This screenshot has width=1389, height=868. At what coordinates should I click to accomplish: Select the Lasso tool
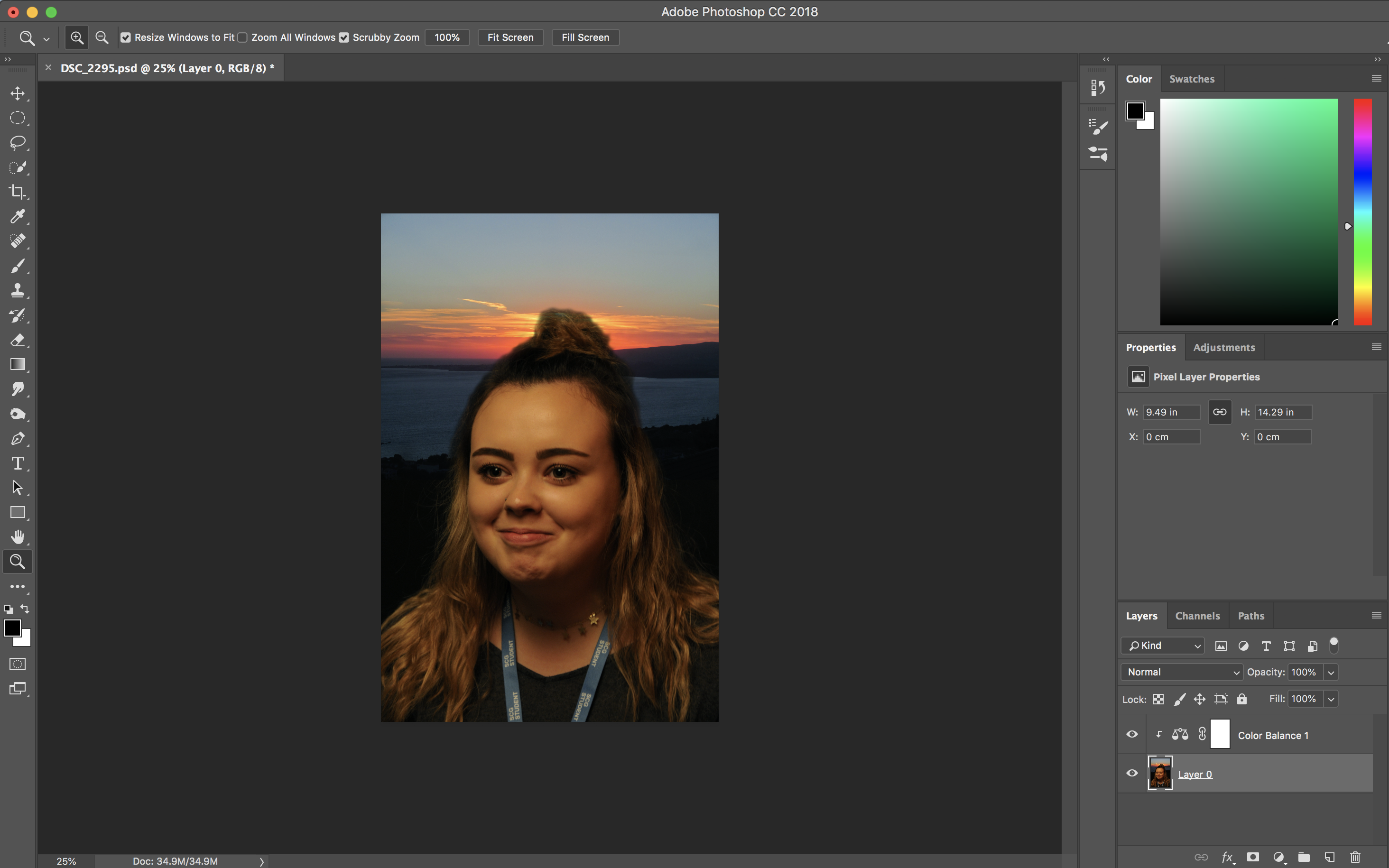[17, 142]
